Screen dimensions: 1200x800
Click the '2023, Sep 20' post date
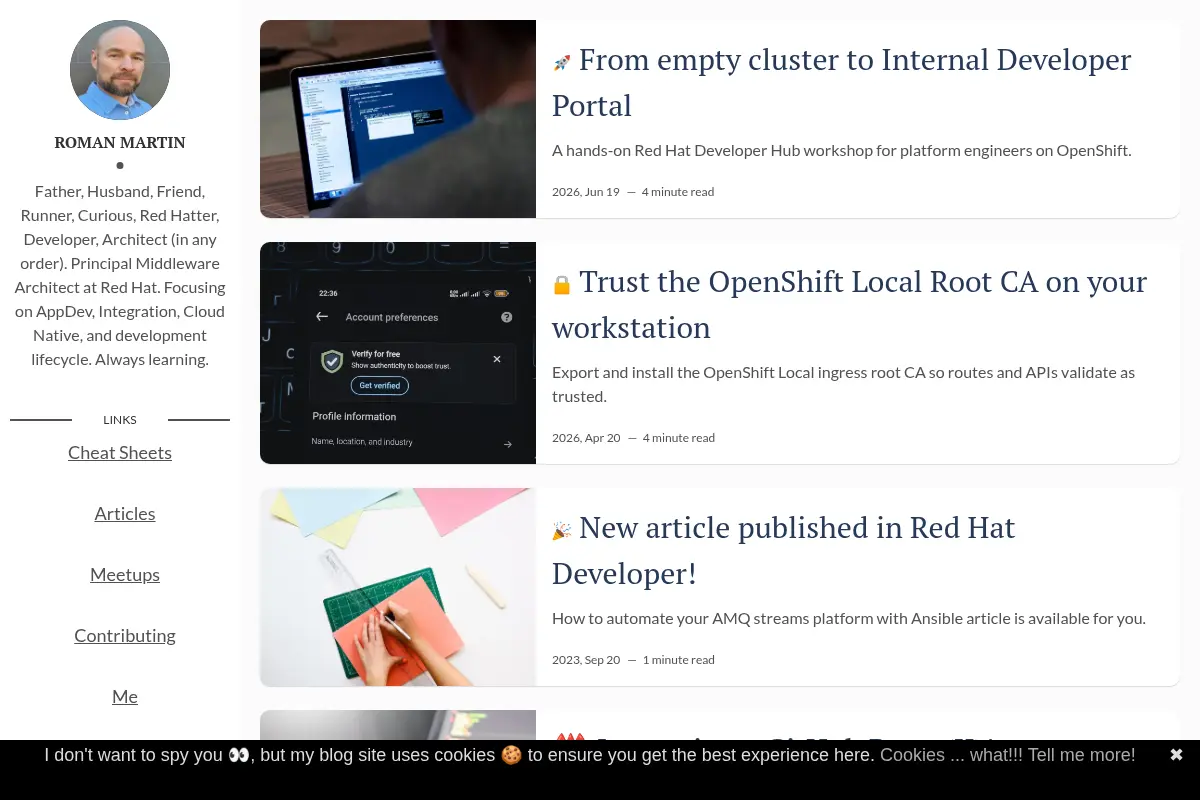(586, 660)
